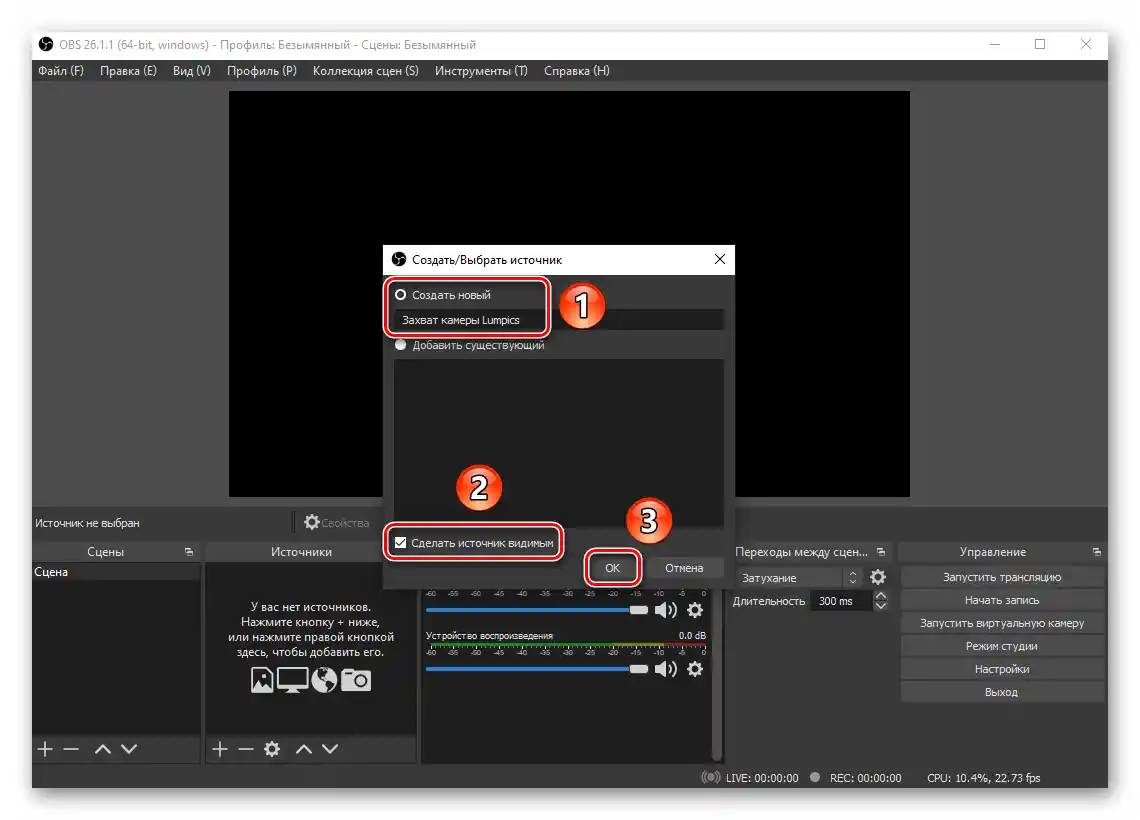Enable Режим студии
Viewport: 1140px width, 820px height.
click(x=1002, y=646)
